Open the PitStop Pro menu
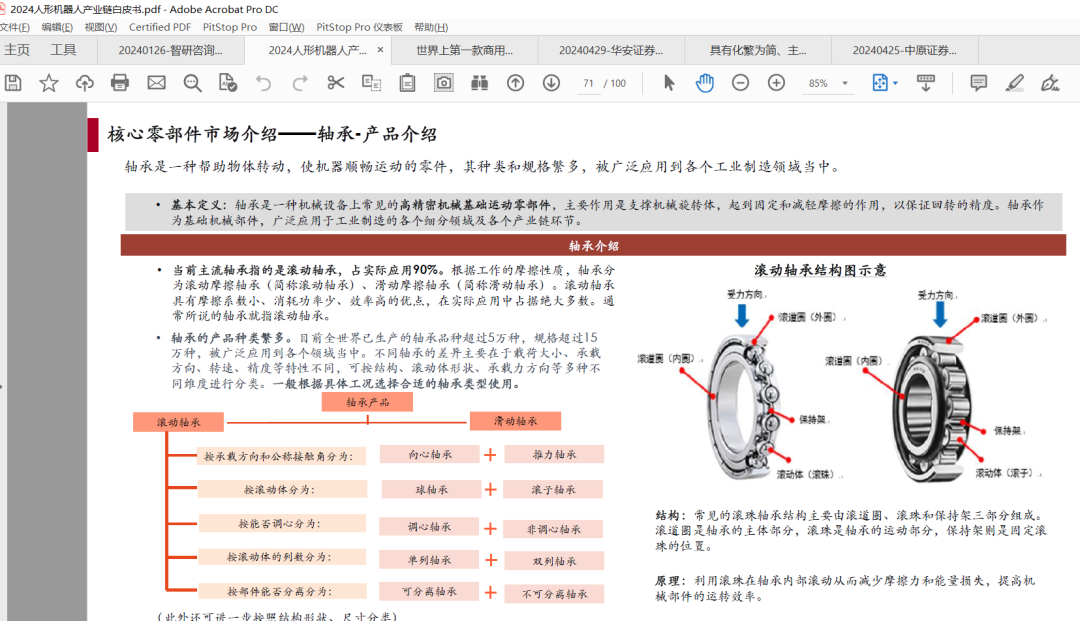 coord(230,27)
